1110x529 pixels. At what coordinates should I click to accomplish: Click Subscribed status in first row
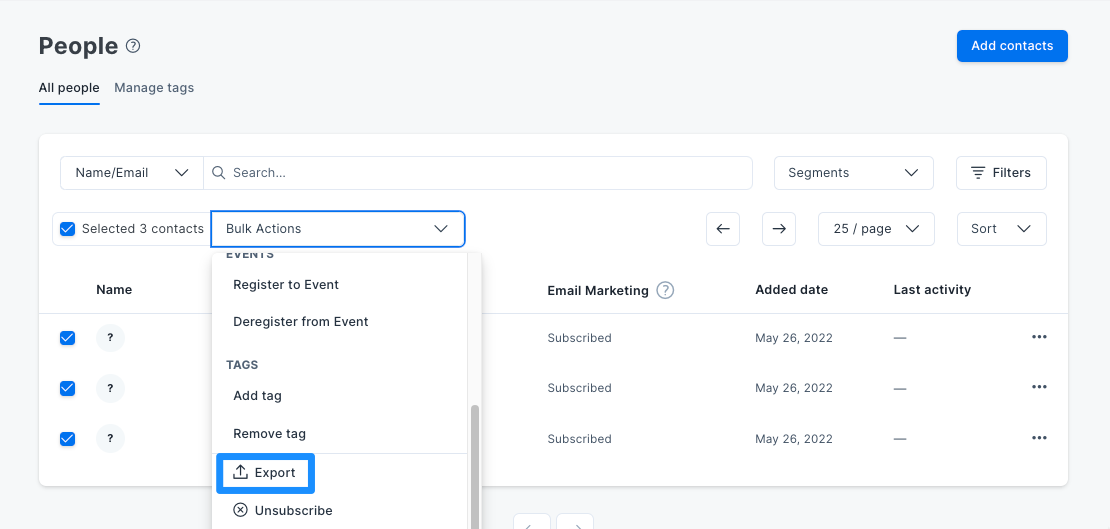click(x=579, y=338)
